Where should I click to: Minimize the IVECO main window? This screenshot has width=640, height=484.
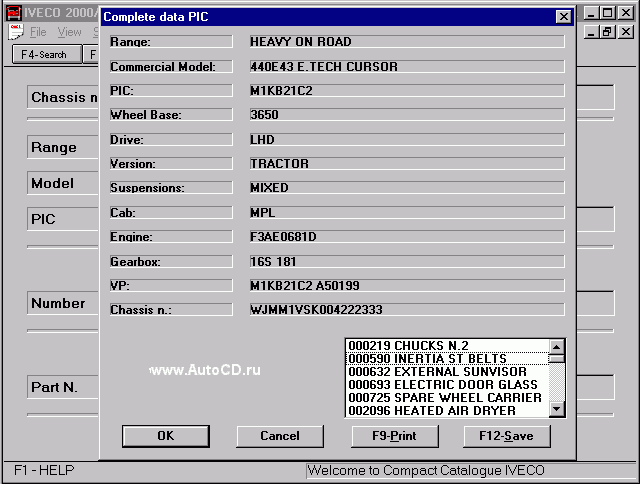[591, 13]
